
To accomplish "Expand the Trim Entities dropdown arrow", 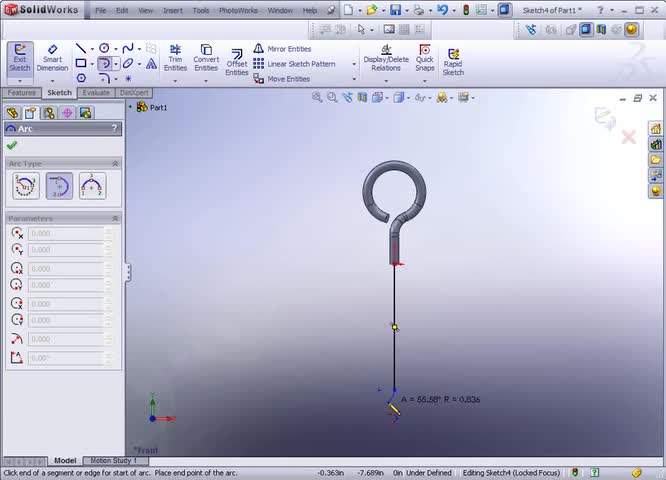I will click(x=175, y=80).
